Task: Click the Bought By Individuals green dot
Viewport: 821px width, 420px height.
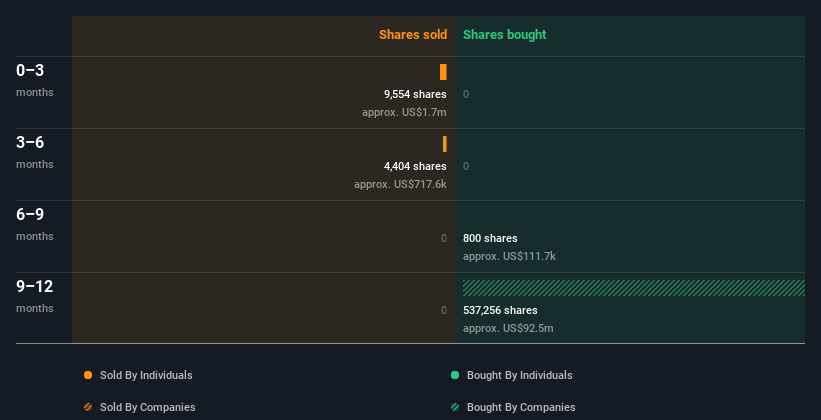Action: [455, 375]
